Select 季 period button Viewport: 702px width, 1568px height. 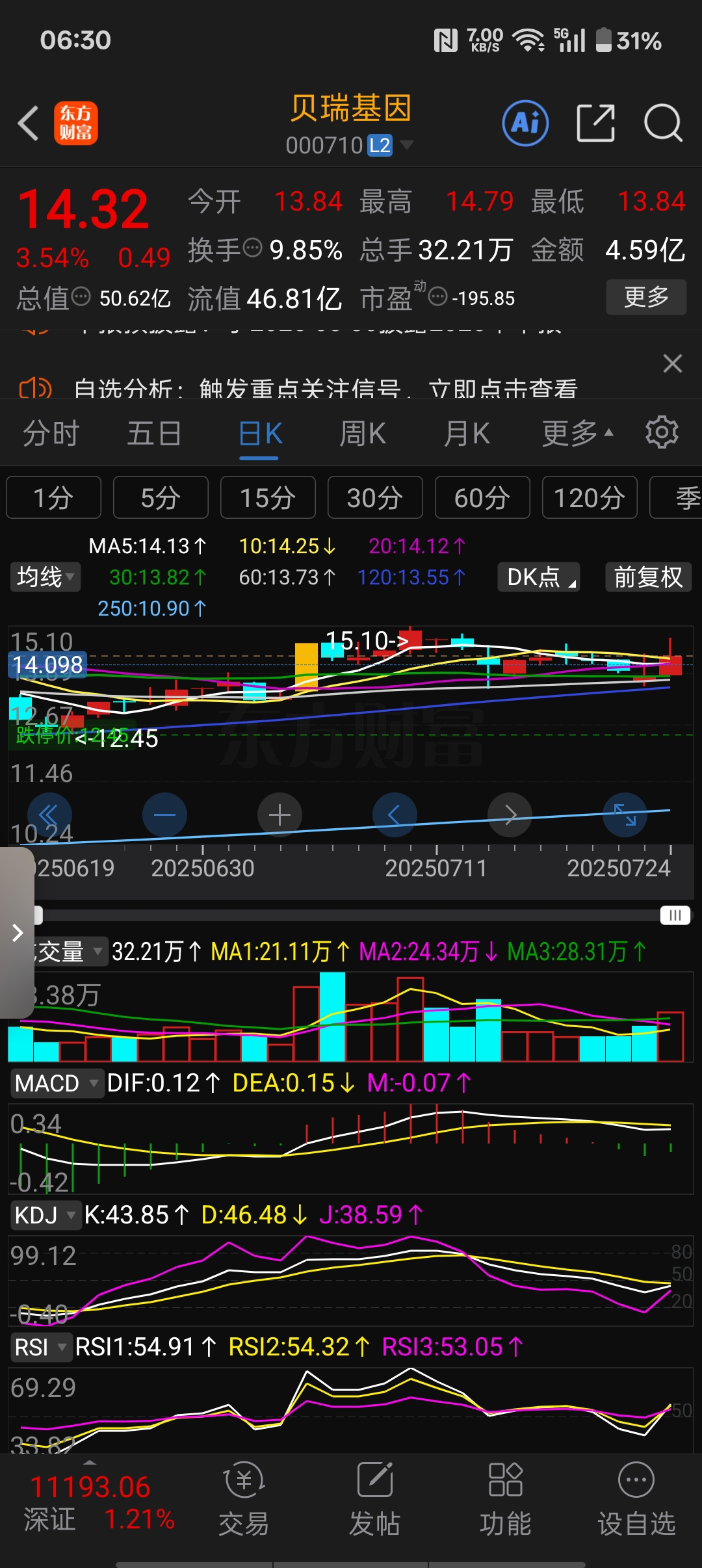click(x=676, y=497)
